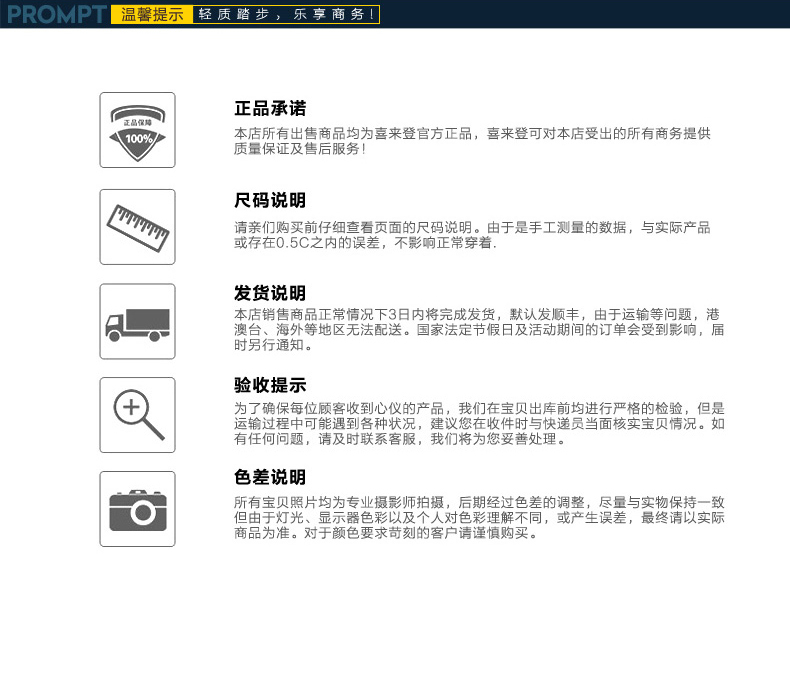The image size is (790, 682).
Task: Click the 验收提示 heading
Action: (270, 385)
